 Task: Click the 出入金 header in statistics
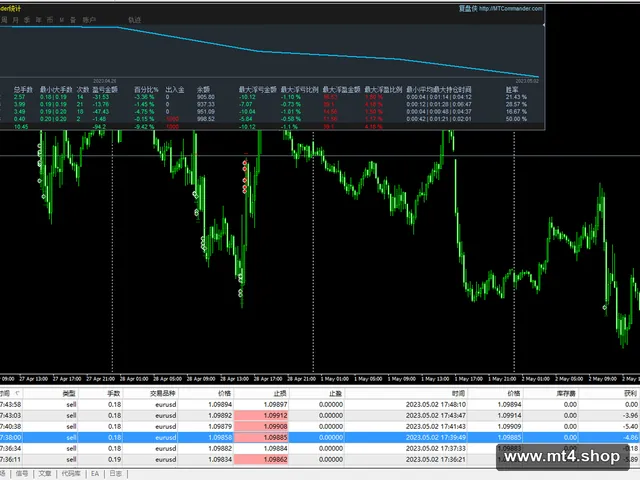[175, 89]
